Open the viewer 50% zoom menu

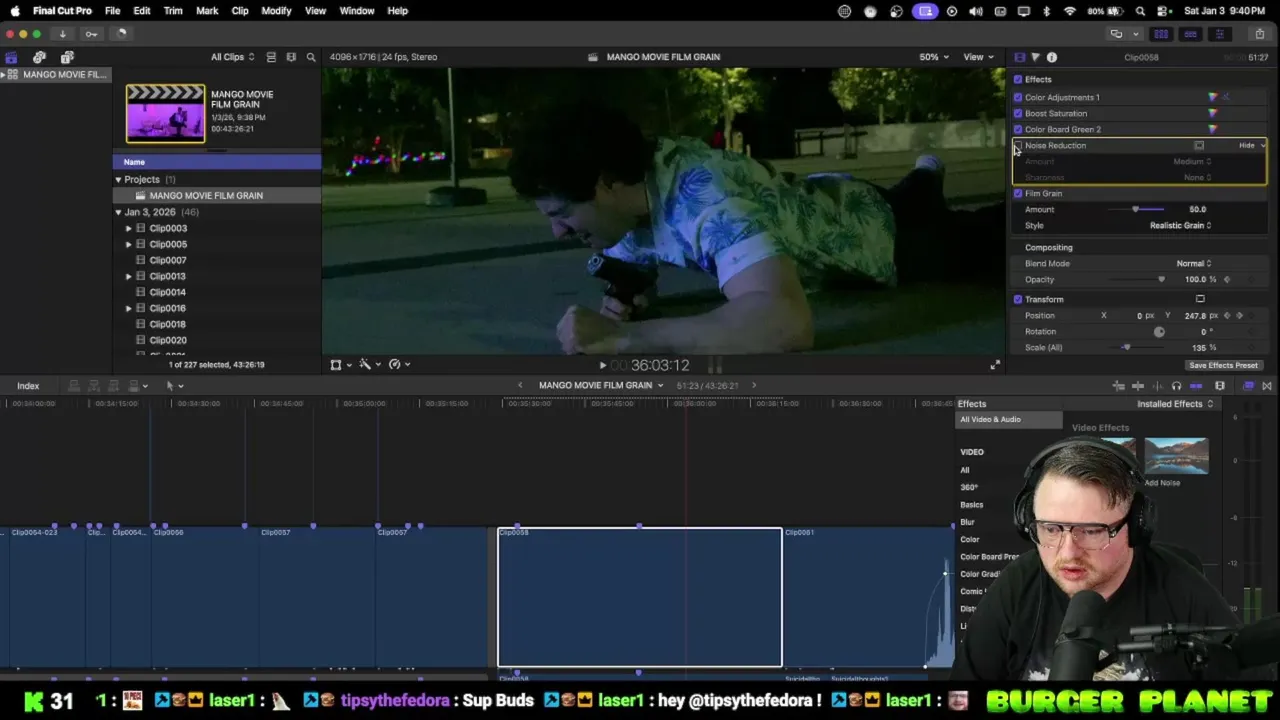(933, 57)
